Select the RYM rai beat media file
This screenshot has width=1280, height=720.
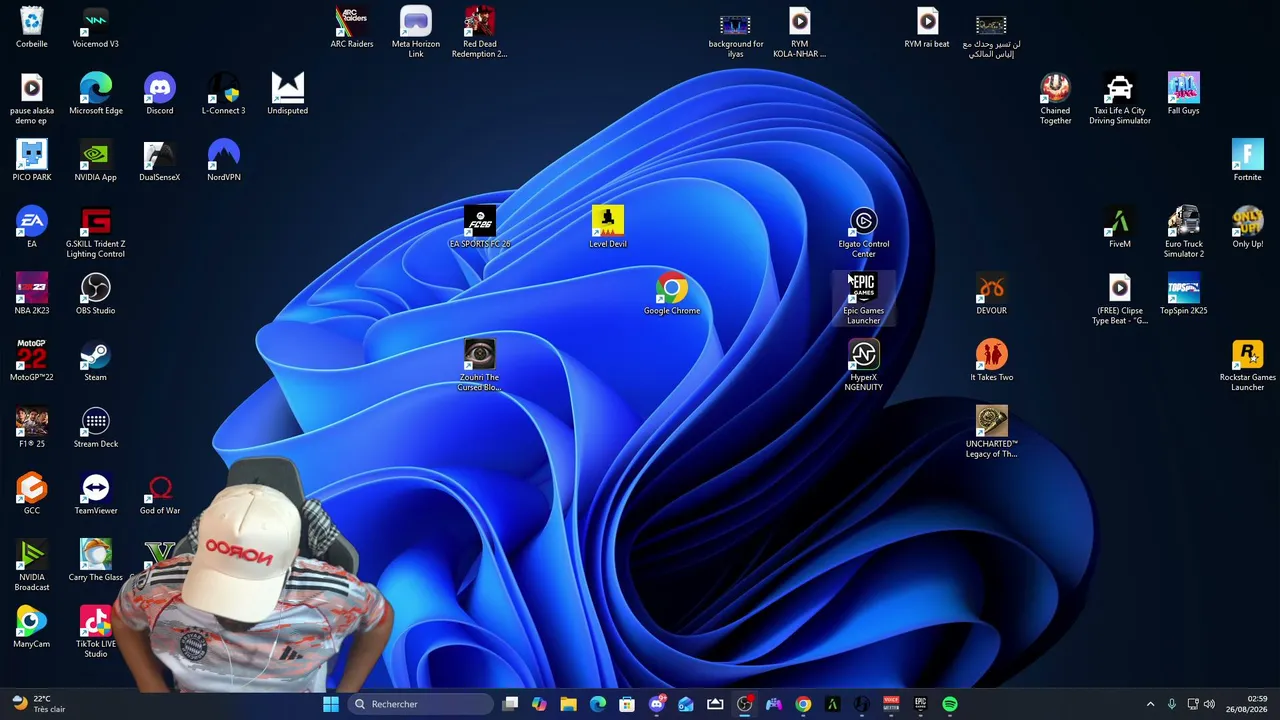coord(928,28)
